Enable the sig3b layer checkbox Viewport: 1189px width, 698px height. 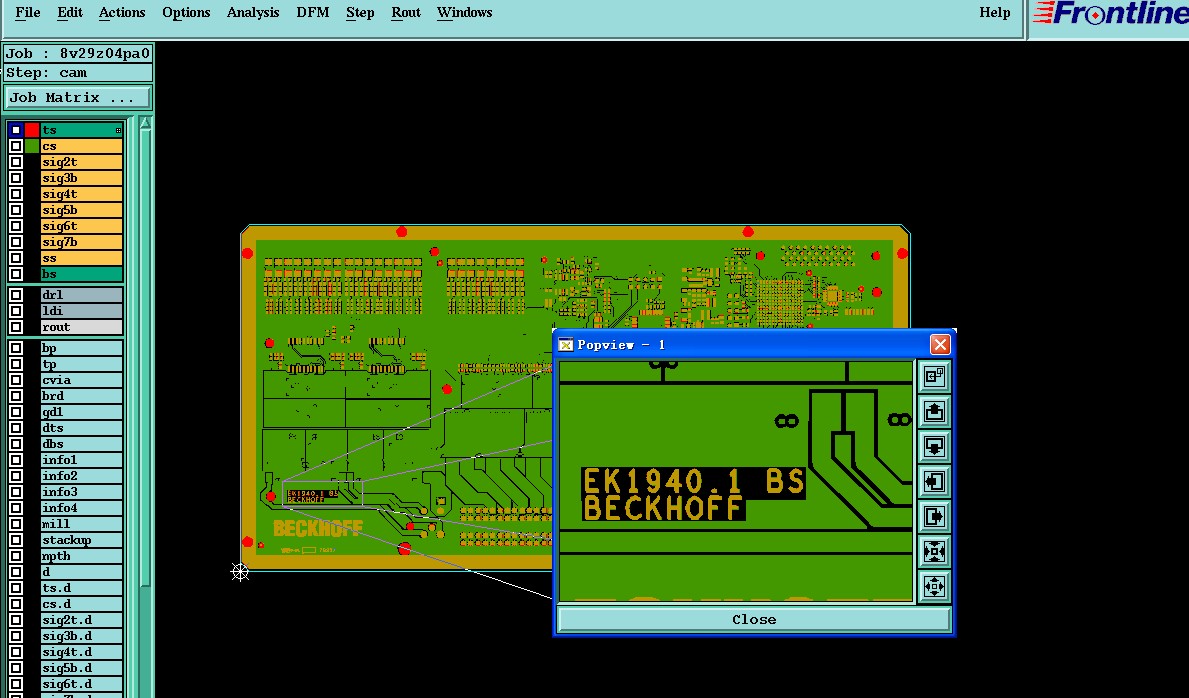click(16, 178)
